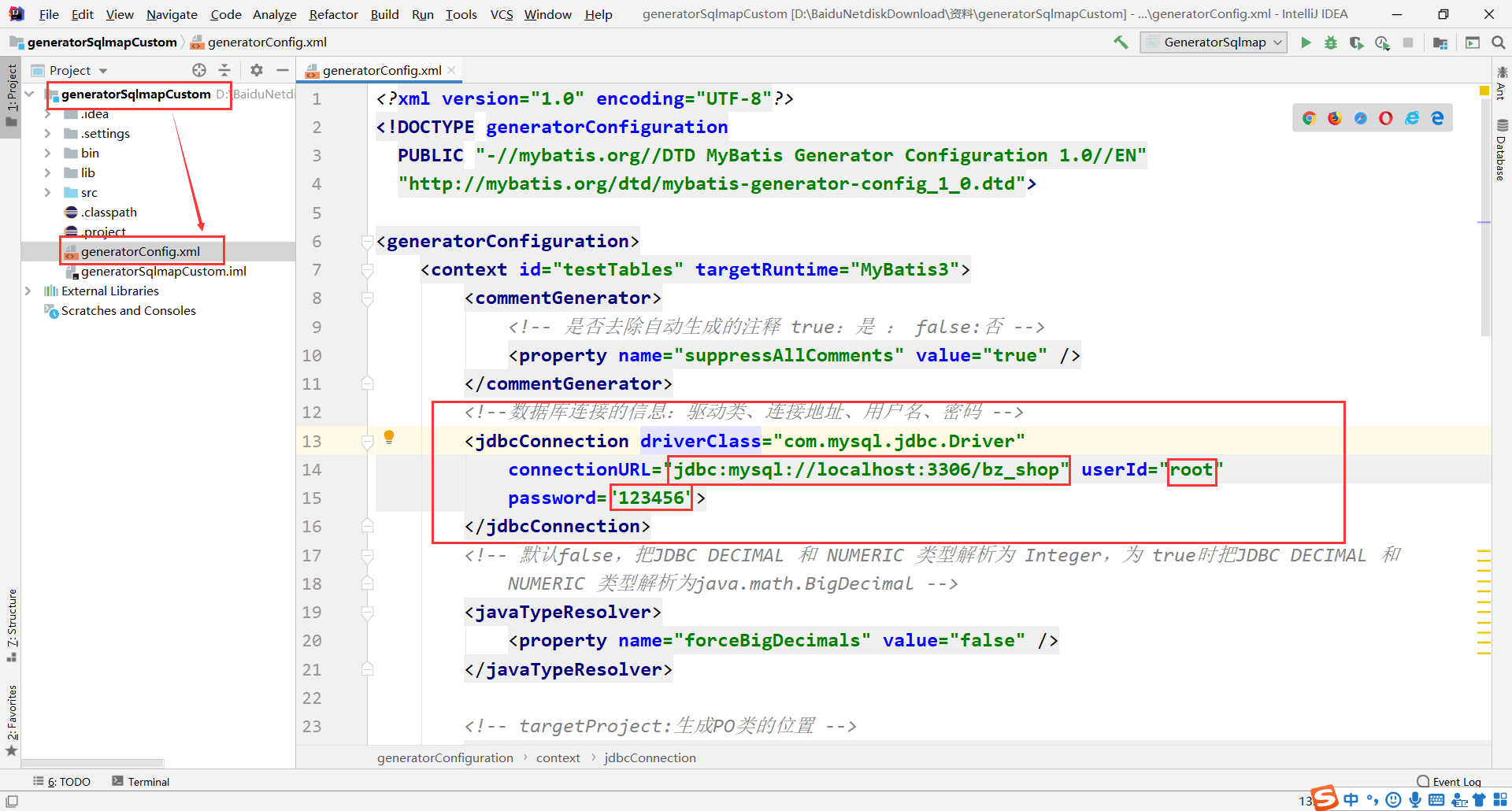Viewport: 1512px width, 811px height.
Task: Start debugging with the bug icon
Action: click(1331, 43)
